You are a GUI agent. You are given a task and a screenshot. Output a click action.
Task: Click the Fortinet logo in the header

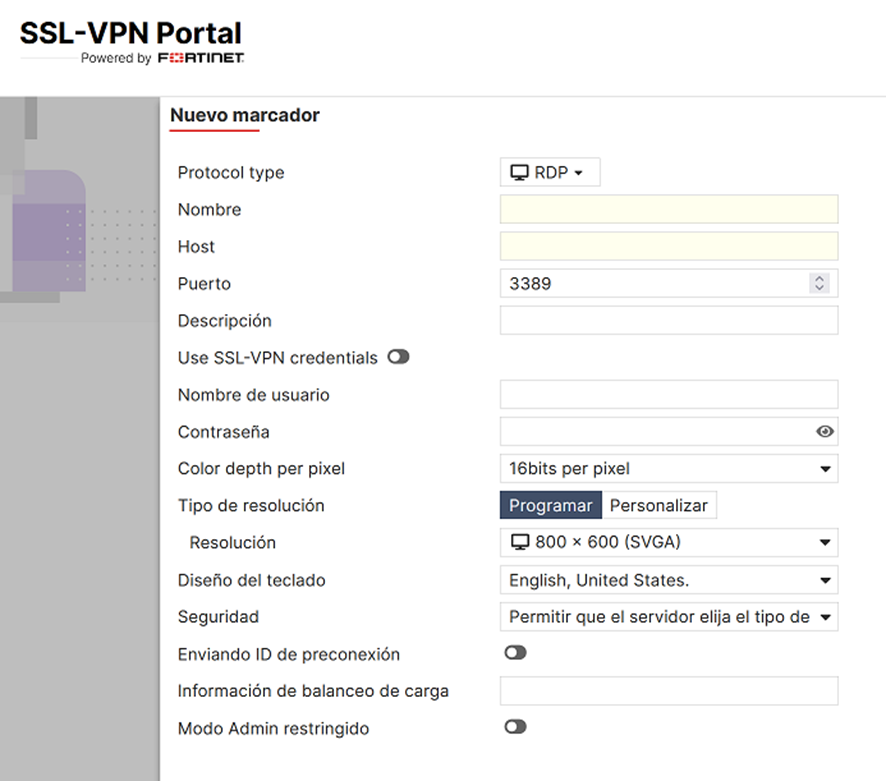click(x=201, y=58)
